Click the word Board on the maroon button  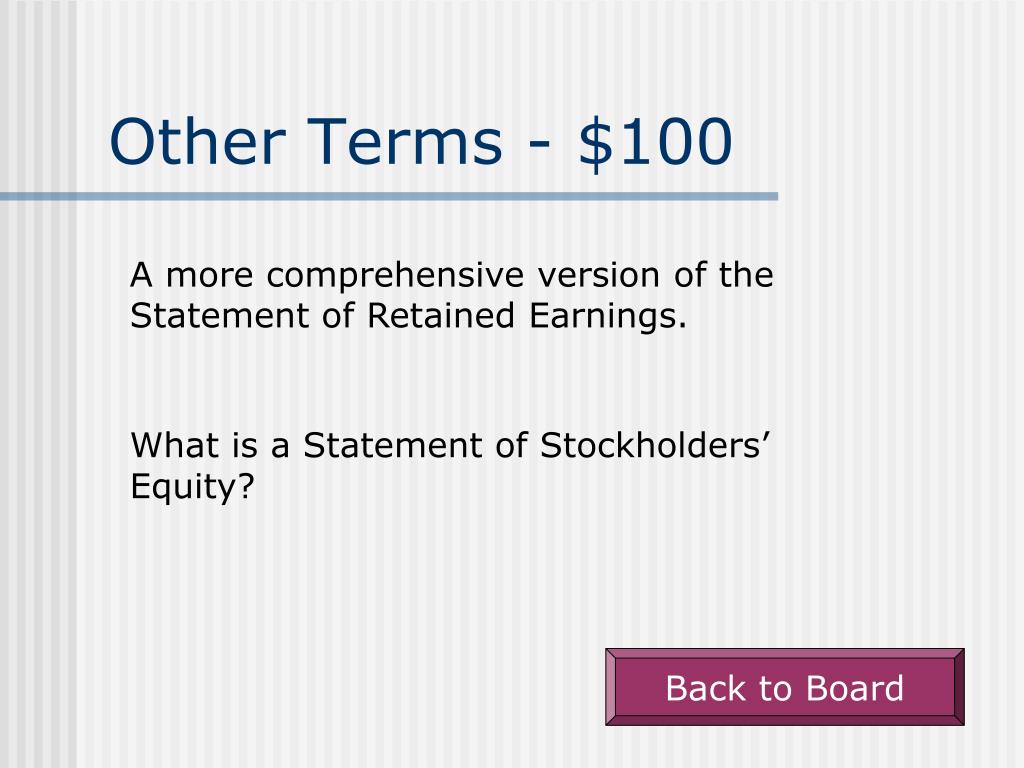(x=855, y=688)
